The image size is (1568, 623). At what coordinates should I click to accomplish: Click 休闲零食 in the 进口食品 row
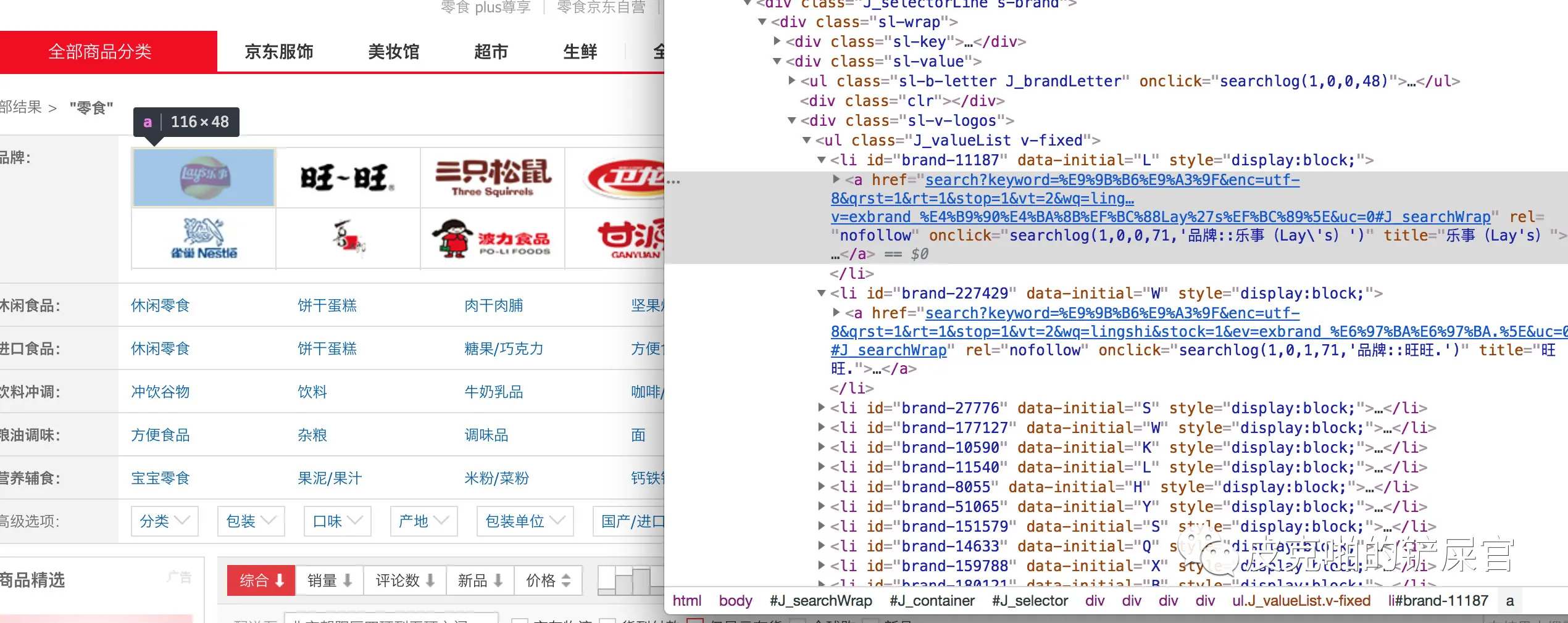tap(161, 349)
